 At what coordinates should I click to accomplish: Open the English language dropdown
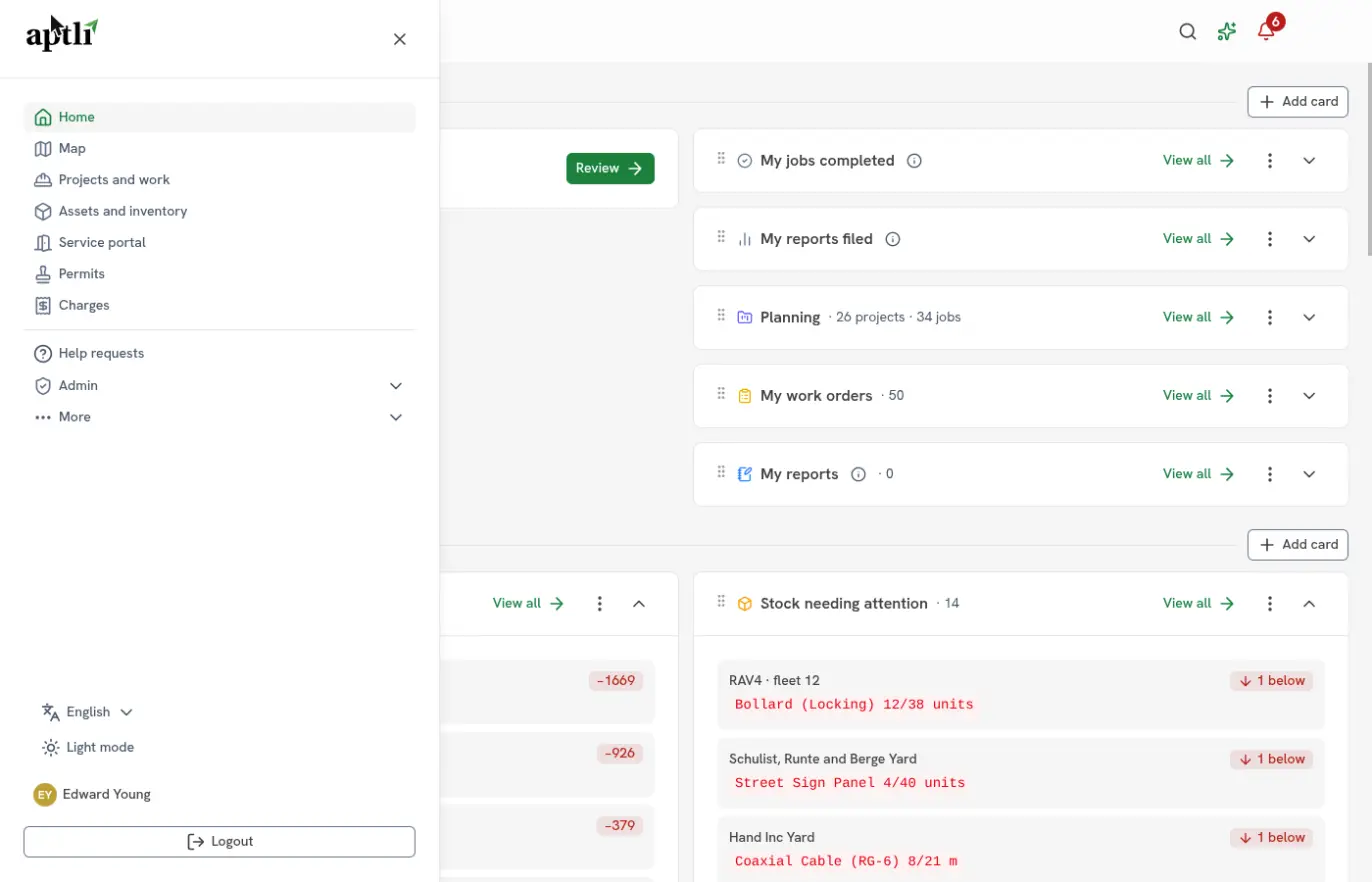click(88, 712)
